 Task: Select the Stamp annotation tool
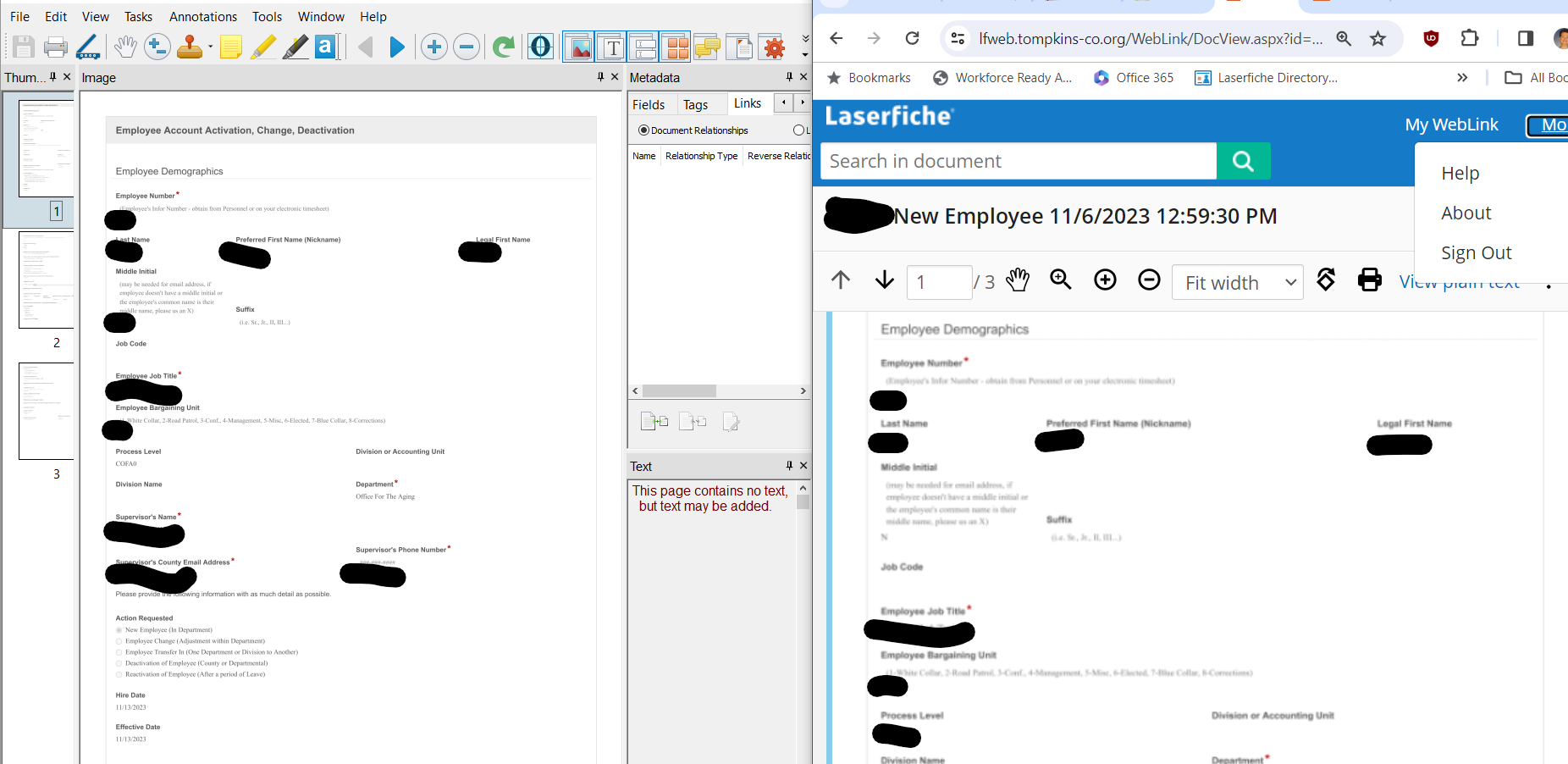[x=190, y=47]
